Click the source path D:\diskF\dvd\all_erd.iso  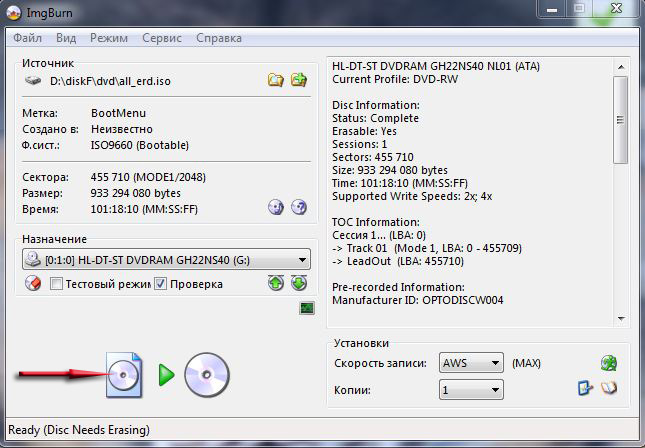coord(110,81)
